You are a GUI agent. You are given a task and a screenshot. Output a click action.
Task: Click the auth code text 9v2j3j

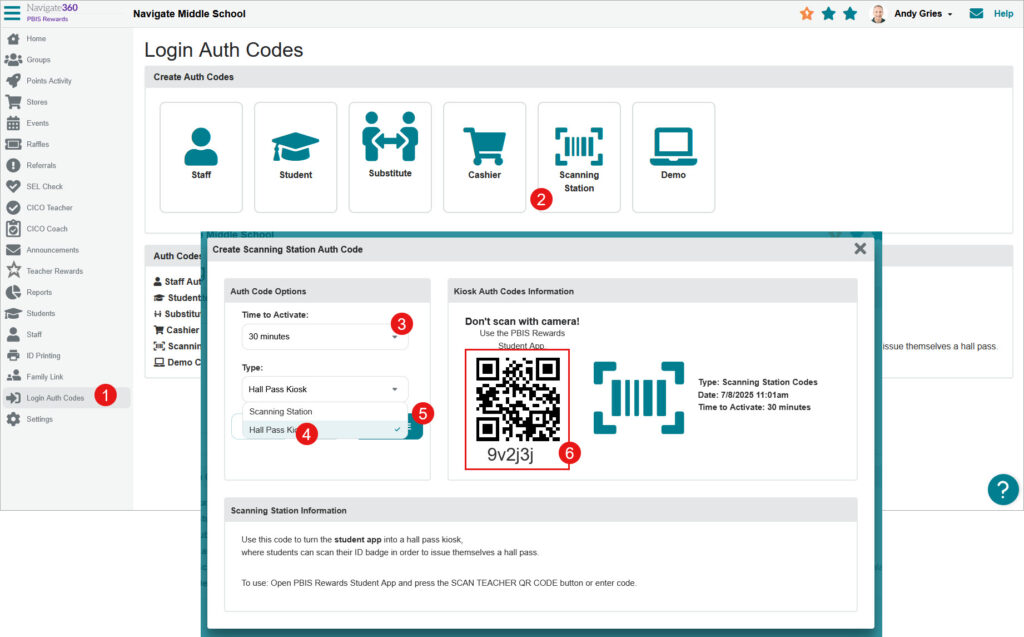(510, 455)
